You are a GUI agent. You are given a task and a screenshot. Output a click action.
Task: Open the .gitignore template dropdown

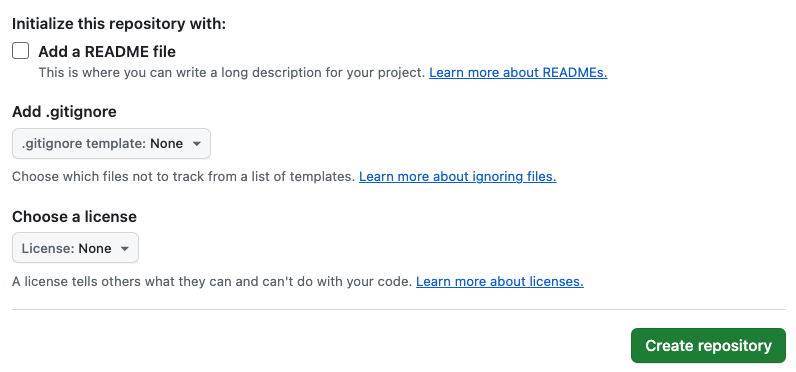(x=111, y=144)
